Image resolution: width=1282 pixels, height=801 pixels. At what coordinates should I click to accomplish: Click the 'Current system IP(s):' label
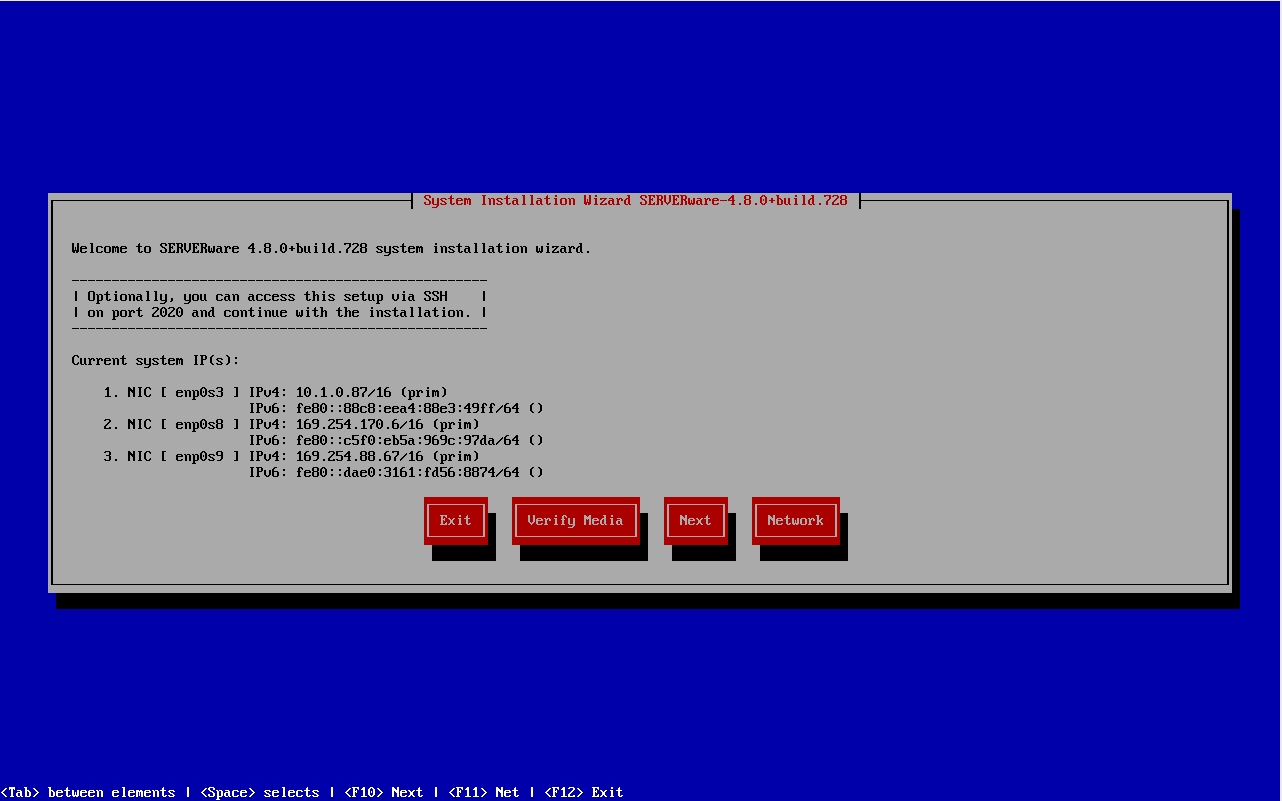click(x=156, y=360)
